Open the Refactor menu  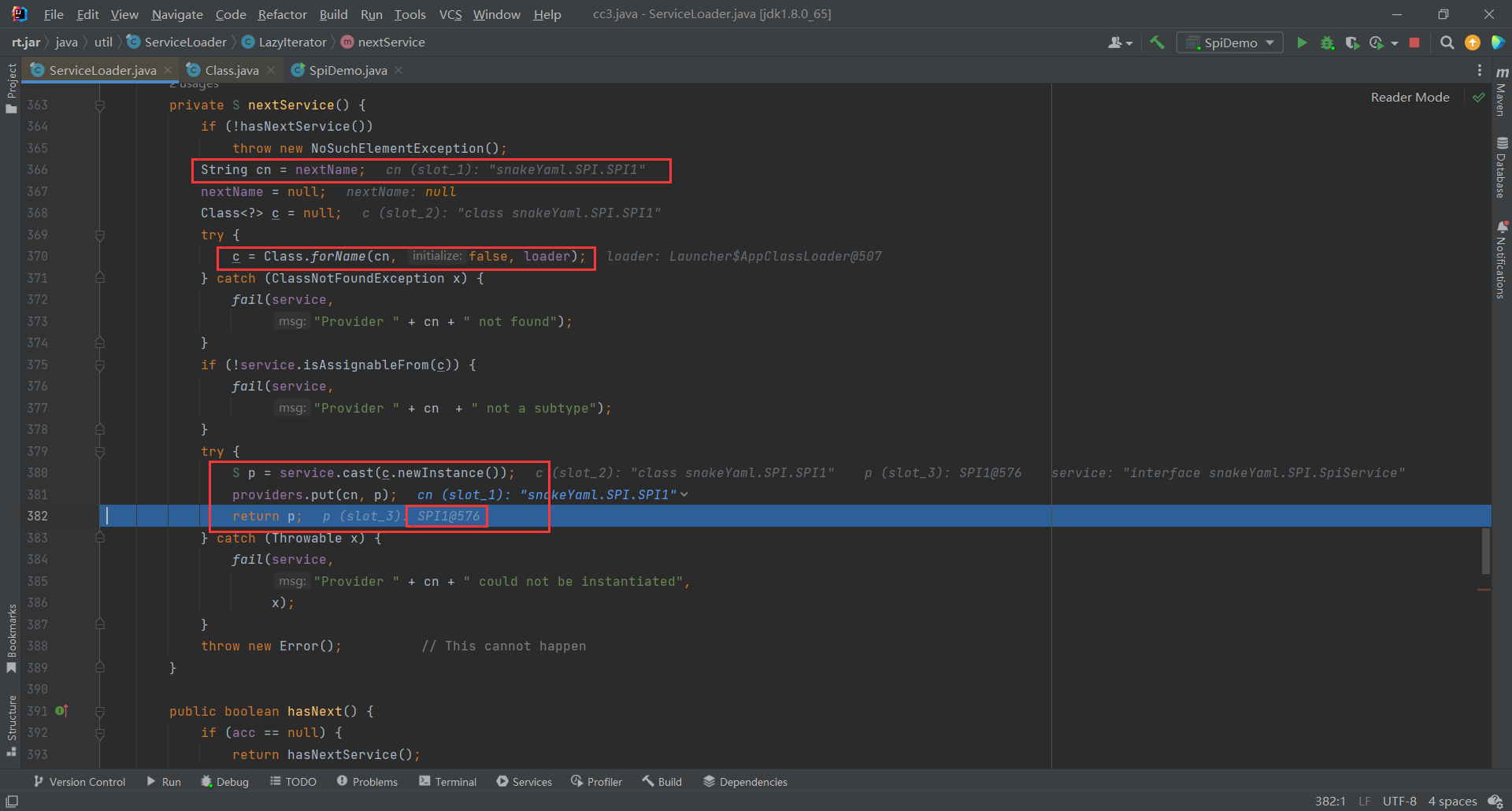282,14
